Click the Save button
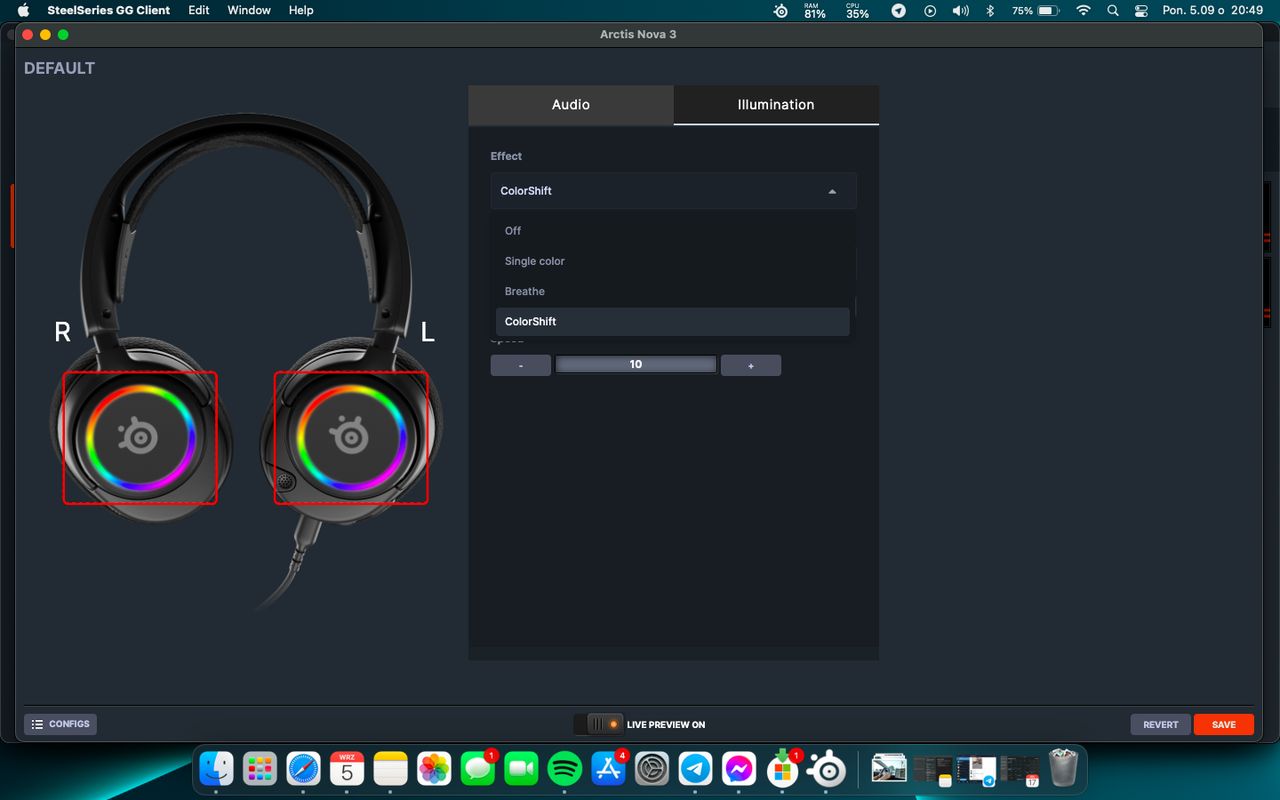Screen dimensions: 1280x800 tap(1224, 724)
